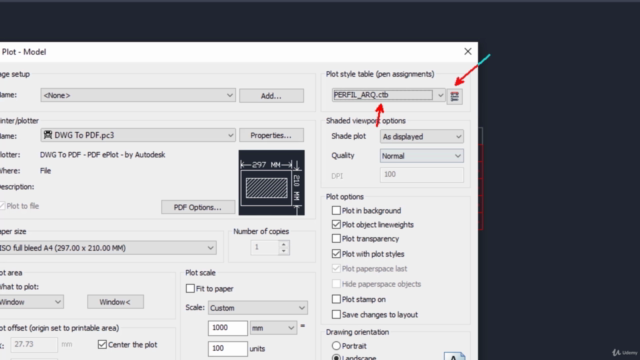Image resolution: width=640 pixels, height=360 pixels.
Task: Open the PERFIL_ARQ.ctb plot style dropdown
Action: (x=388, y=95)
